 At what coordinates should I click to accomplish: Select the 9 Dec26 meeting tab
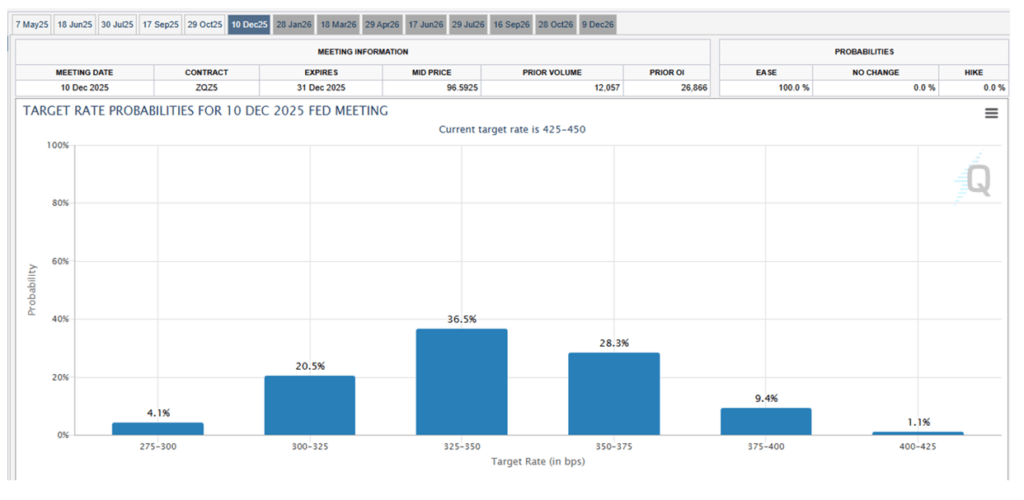[598, 25]
